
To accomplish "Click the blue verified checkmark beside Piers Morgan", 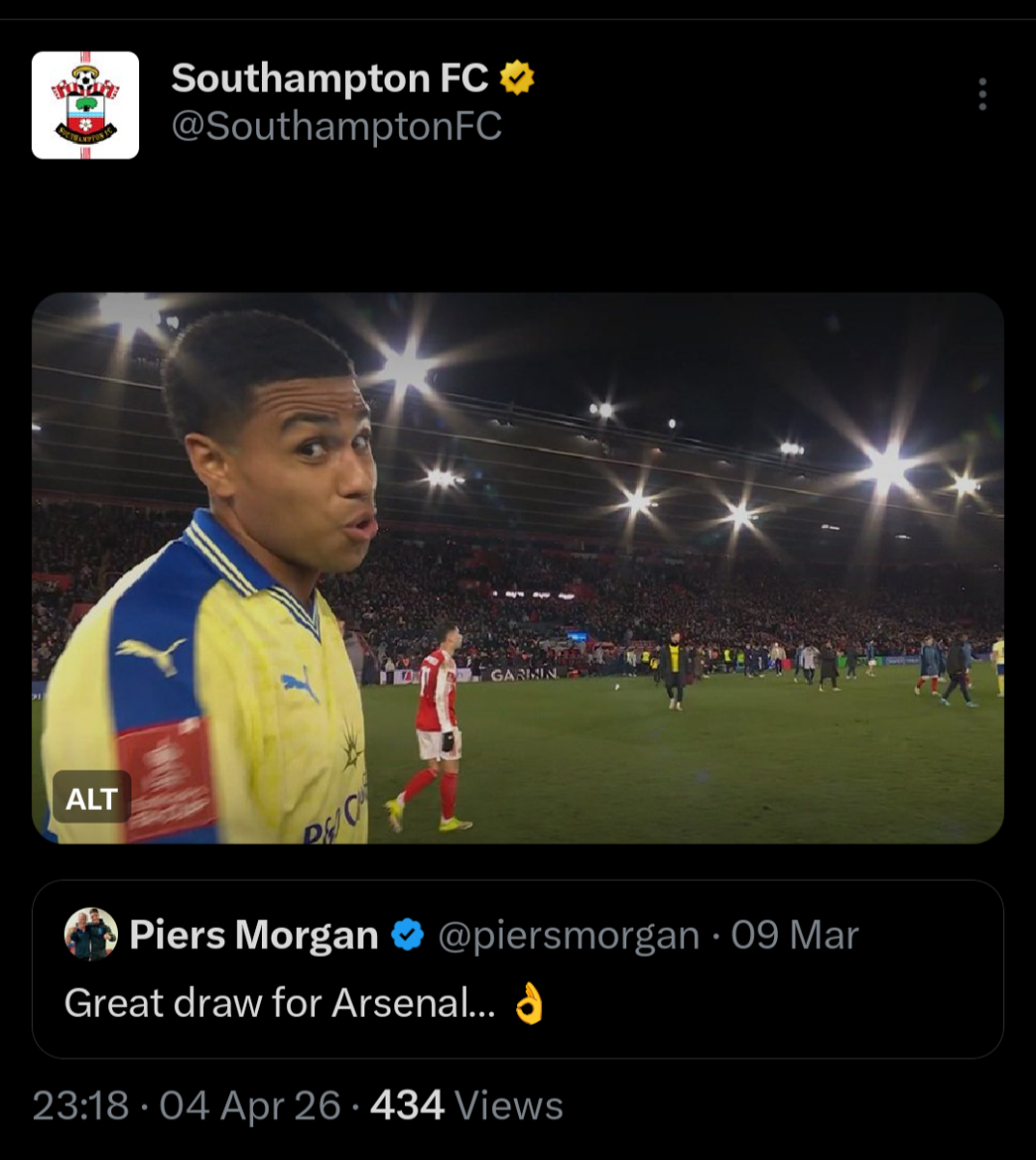I will click(x=408, y=936).
